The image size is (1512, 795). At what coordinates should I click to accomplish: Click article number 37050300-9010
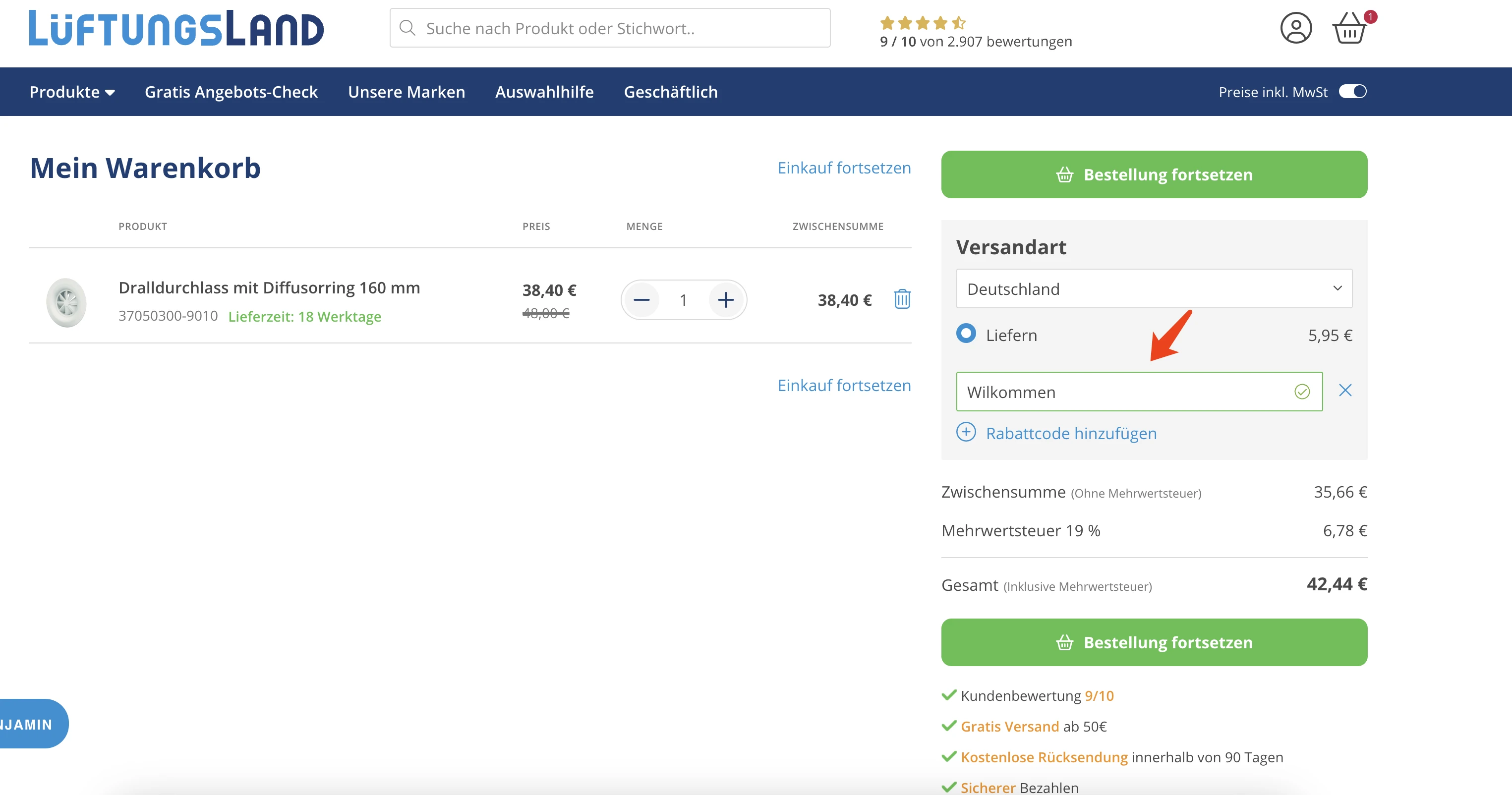[x=168, y=316]
